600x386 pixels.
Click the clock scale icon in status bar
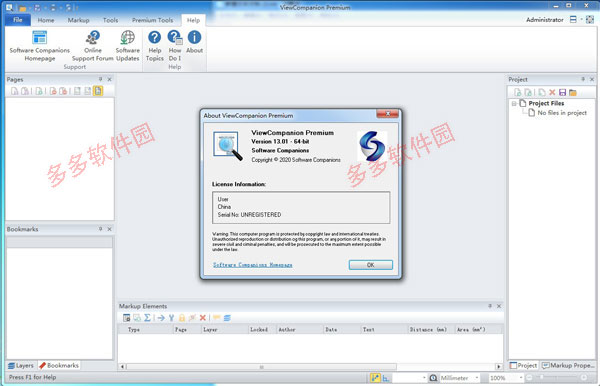point(433,378)
